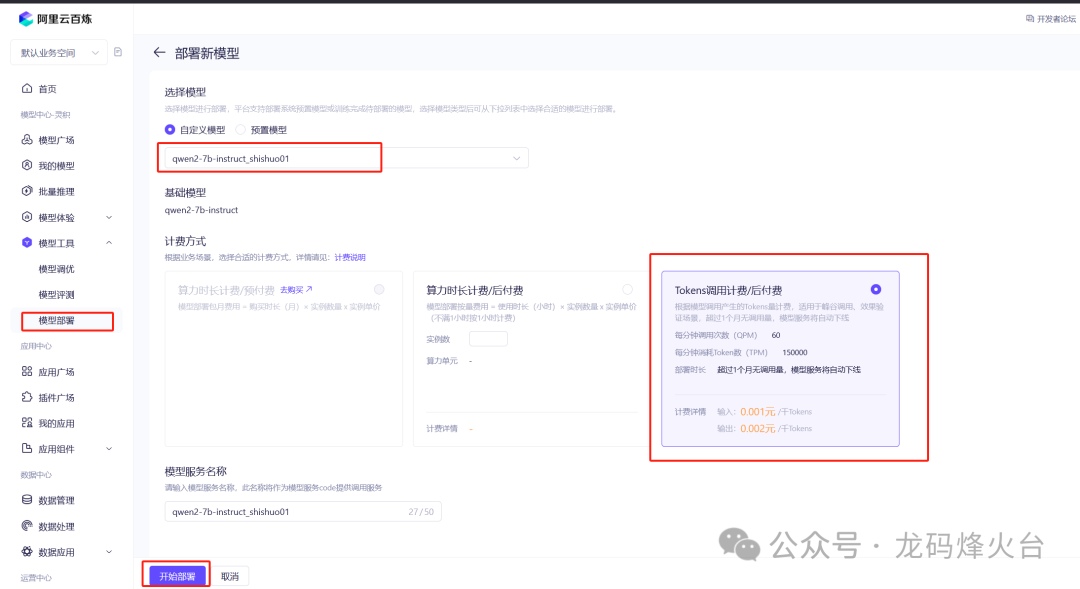Click the 取消 button
1080x589 pixels.
tap(230, 576)
